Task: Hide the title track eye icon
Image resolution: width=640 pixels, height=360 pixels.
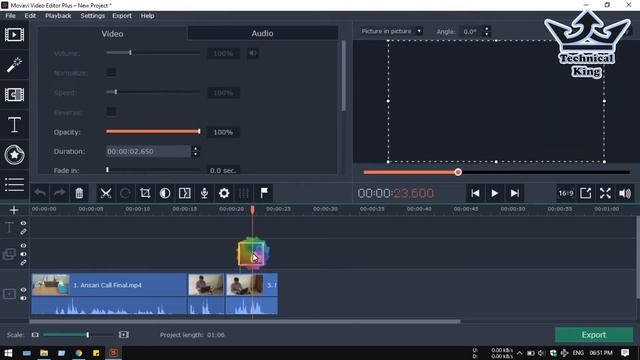Action: coord(23,223)
